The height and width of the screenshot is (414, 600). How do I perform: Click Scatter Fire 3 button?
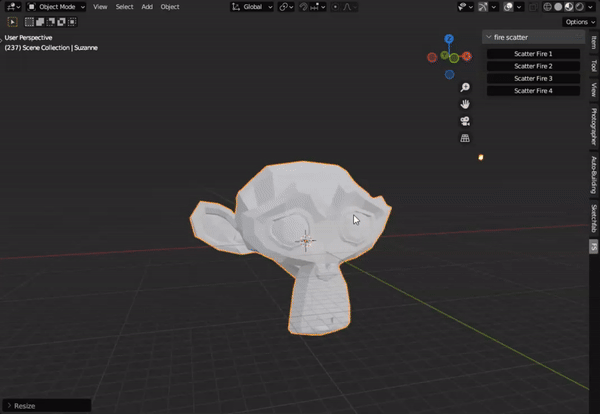(x=533, y=78)
